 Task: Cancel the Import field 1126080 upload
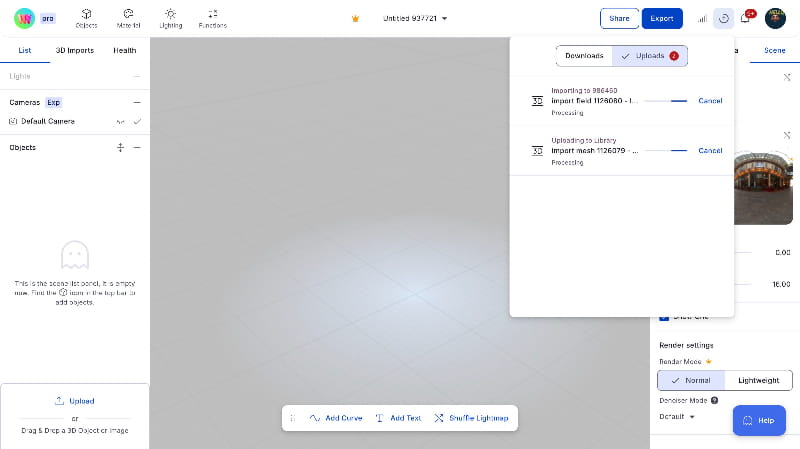click(x=710, y=101)
